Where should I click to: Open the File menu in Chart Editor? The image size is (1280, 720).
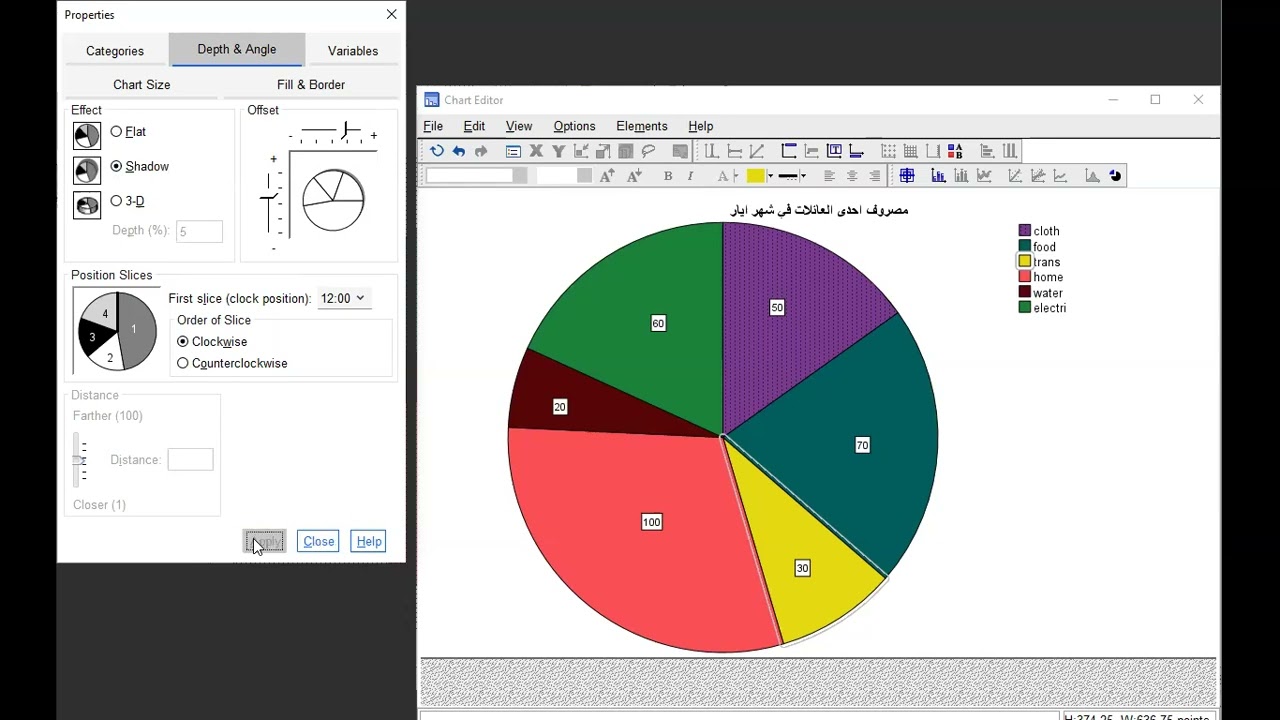(433, 126)
